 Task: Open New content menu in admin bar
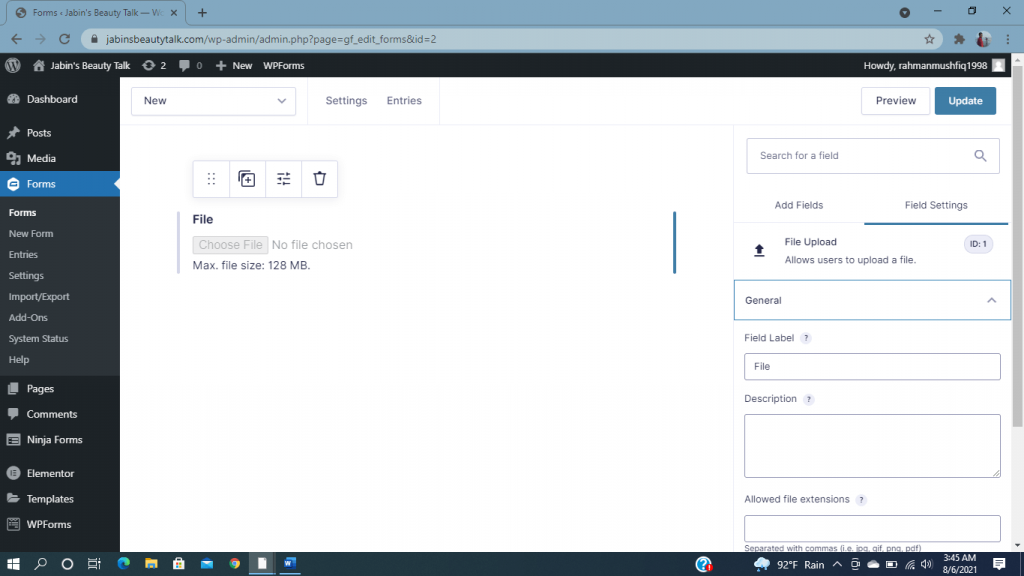coord(234,65)
